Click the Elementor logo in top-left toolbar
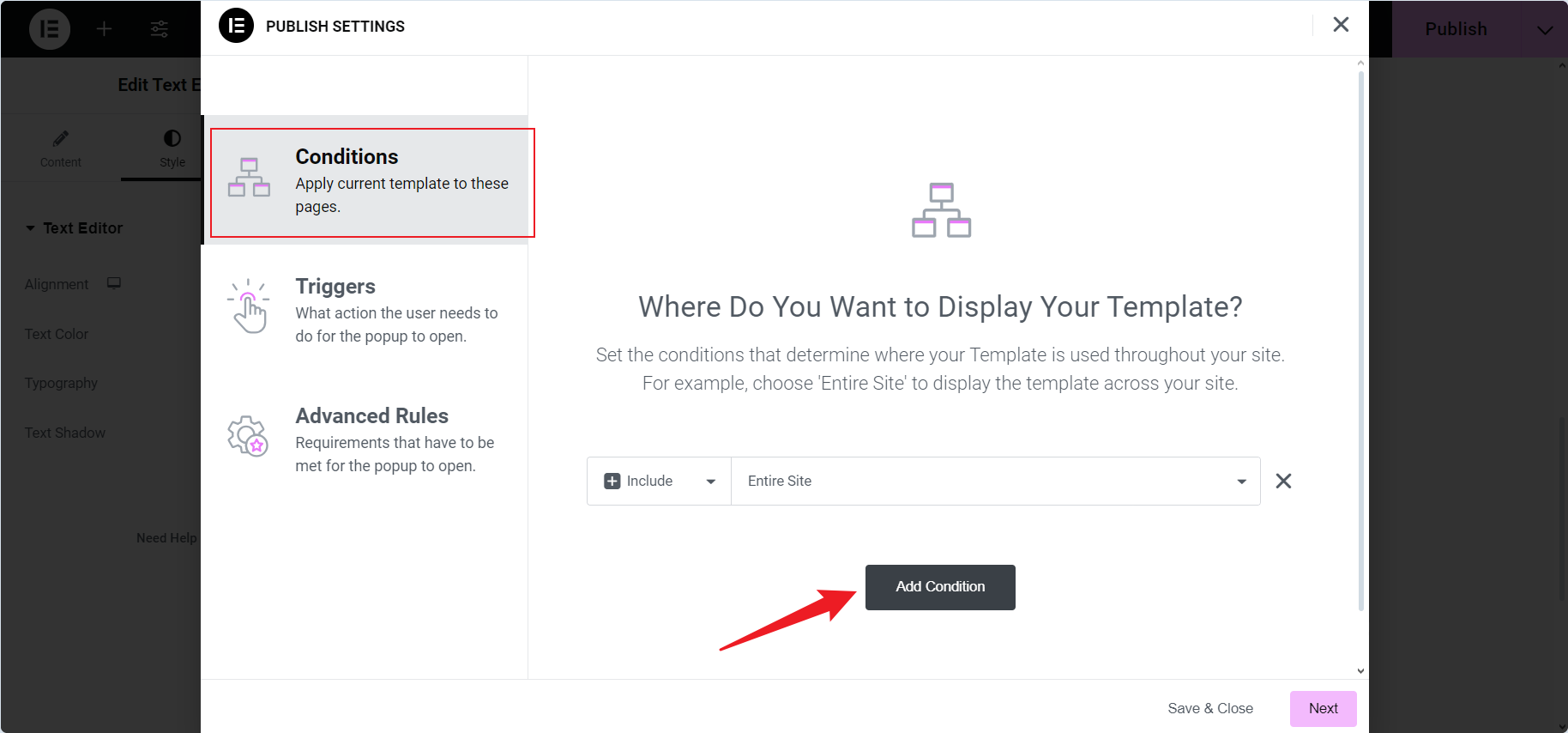The image size is (1568, 733). (50, 29)
